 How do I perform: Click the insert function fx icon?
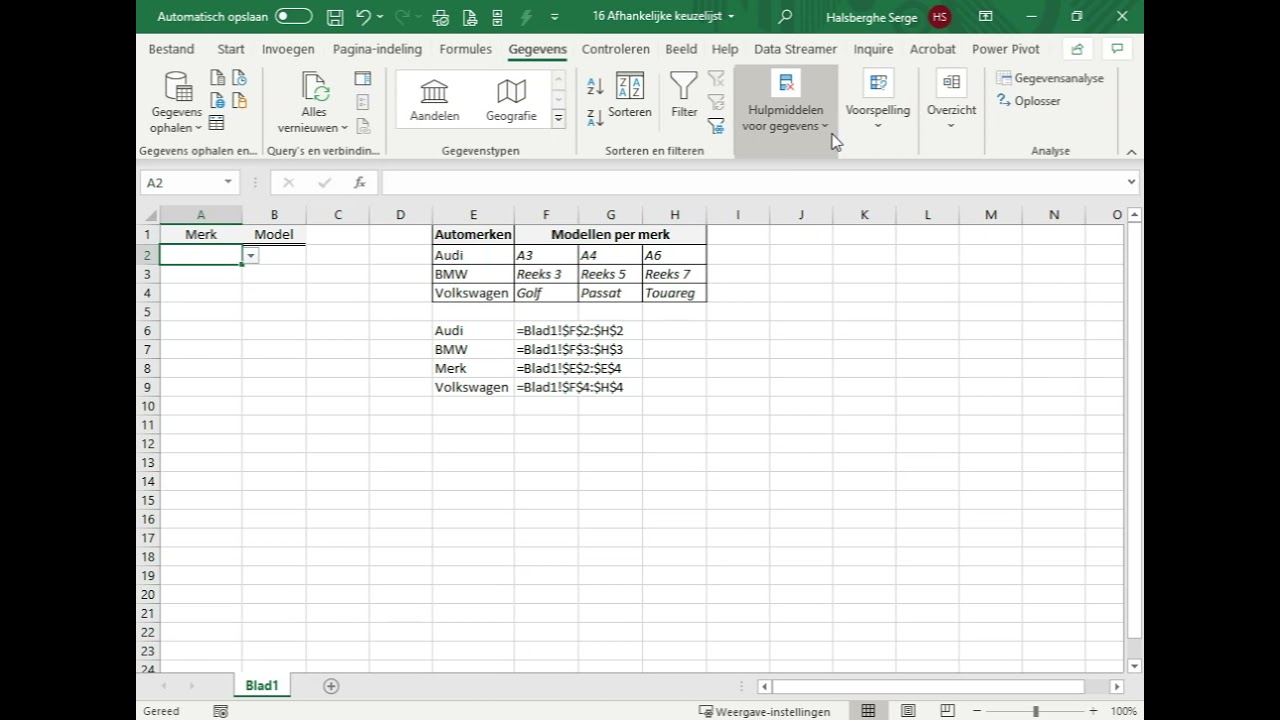pos(360,182)
